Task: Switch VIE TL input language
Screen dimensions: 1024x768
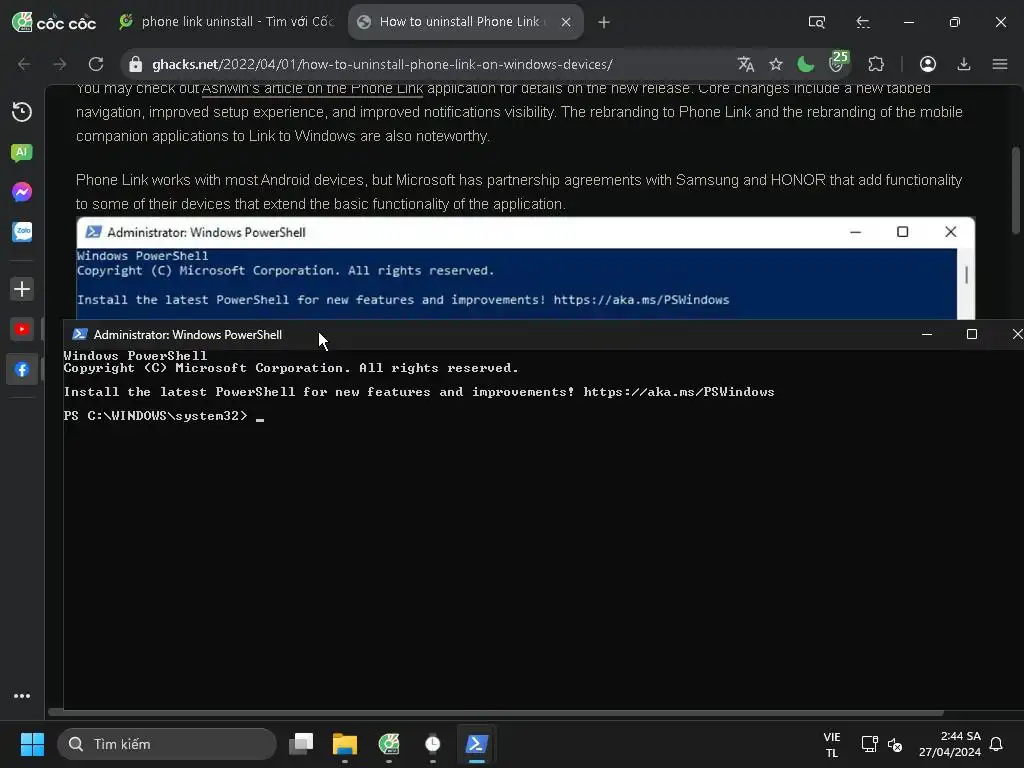Action: 832,744
